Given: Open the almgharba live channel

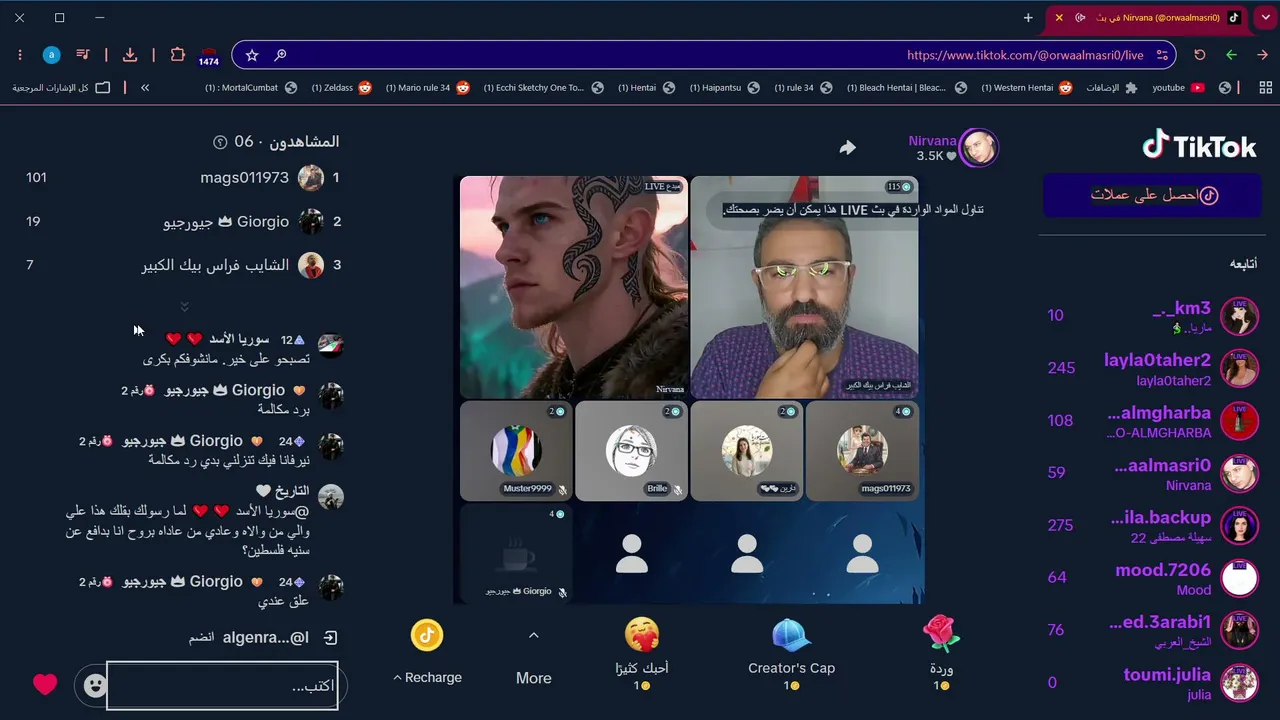Looking at the screenshot, I should pos(1151,421).
